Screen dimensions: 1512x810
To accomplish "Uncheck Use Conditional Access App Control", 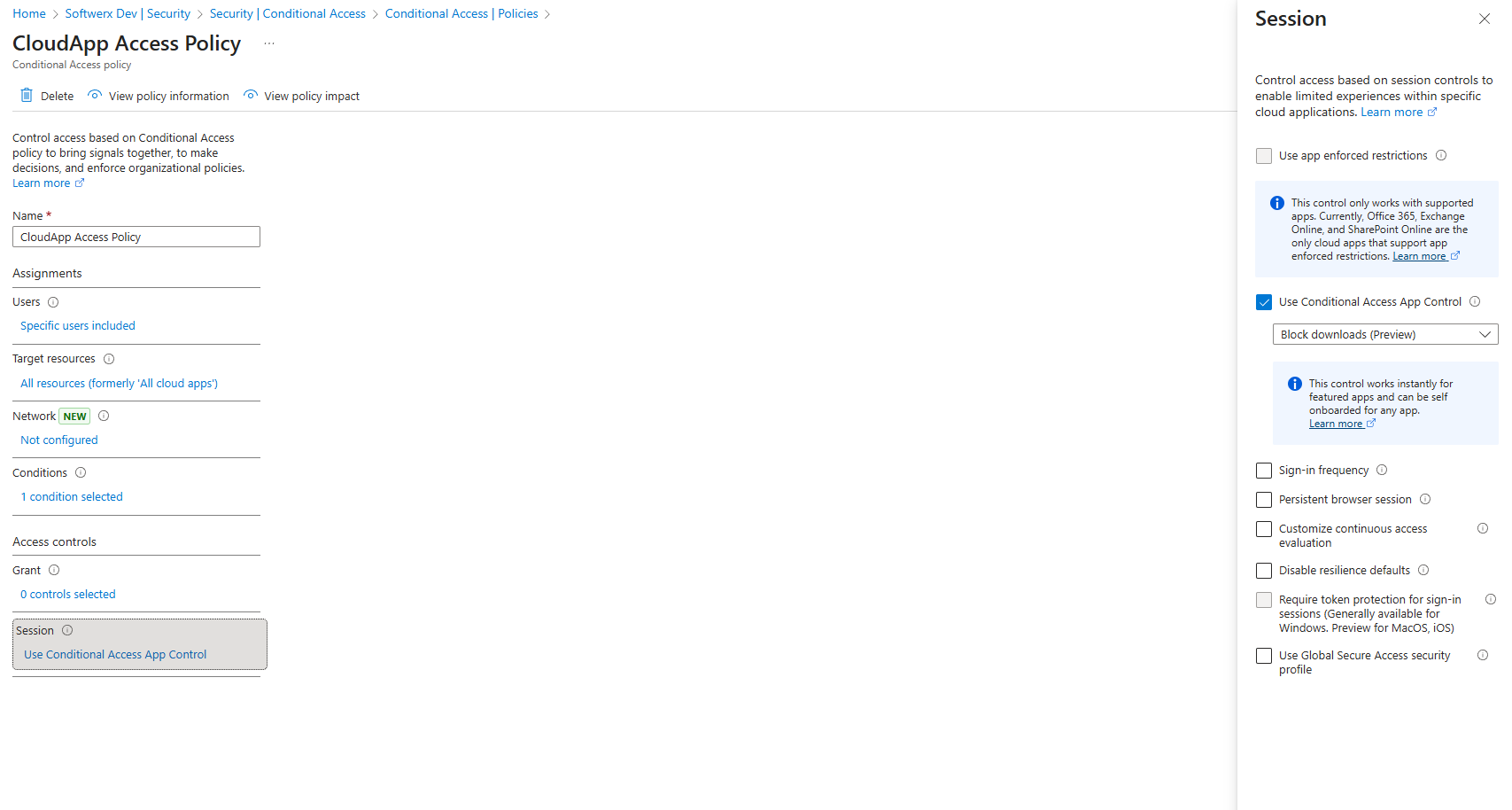I will coord(1264,302).
